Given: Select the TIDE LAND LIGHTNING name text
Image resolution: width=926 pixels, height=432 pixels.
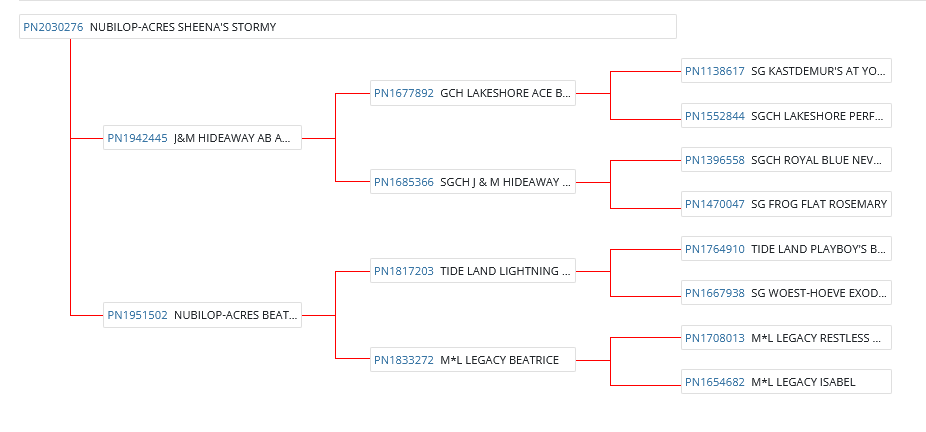Looking at the screenshot, I should pos(505,270).
